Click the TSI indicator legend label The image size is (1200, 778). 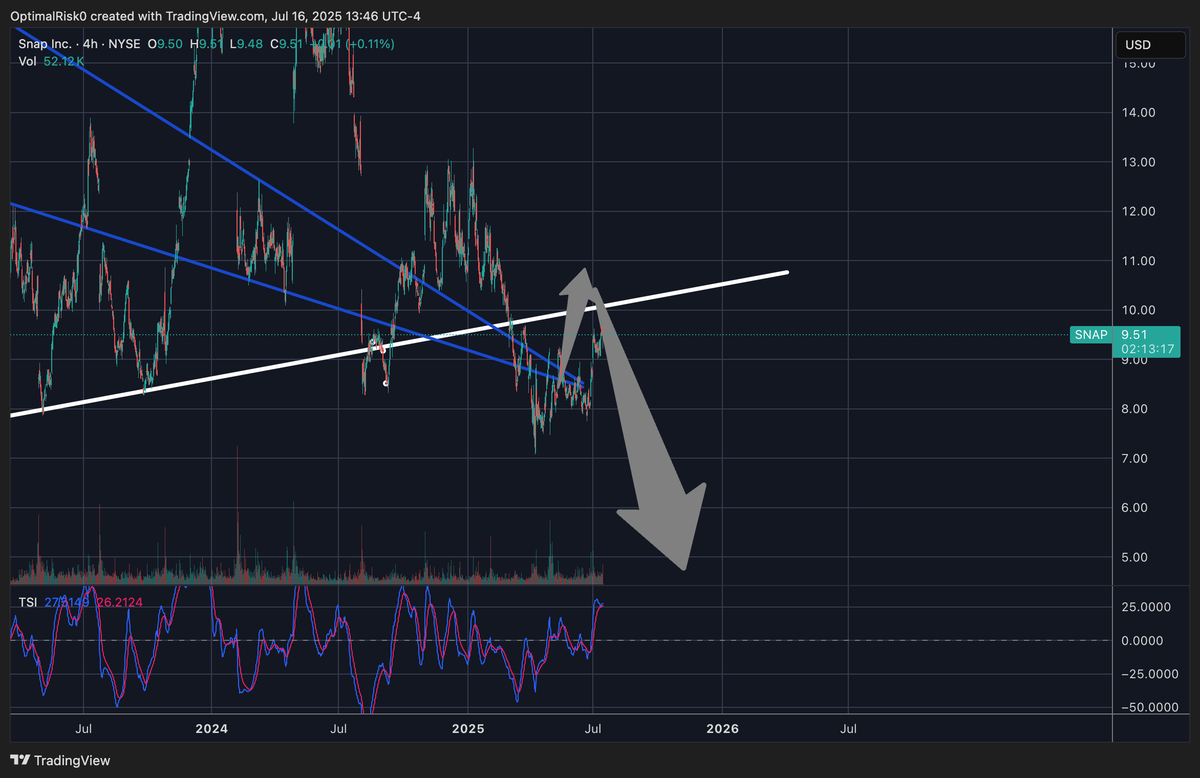pos(29,604)
